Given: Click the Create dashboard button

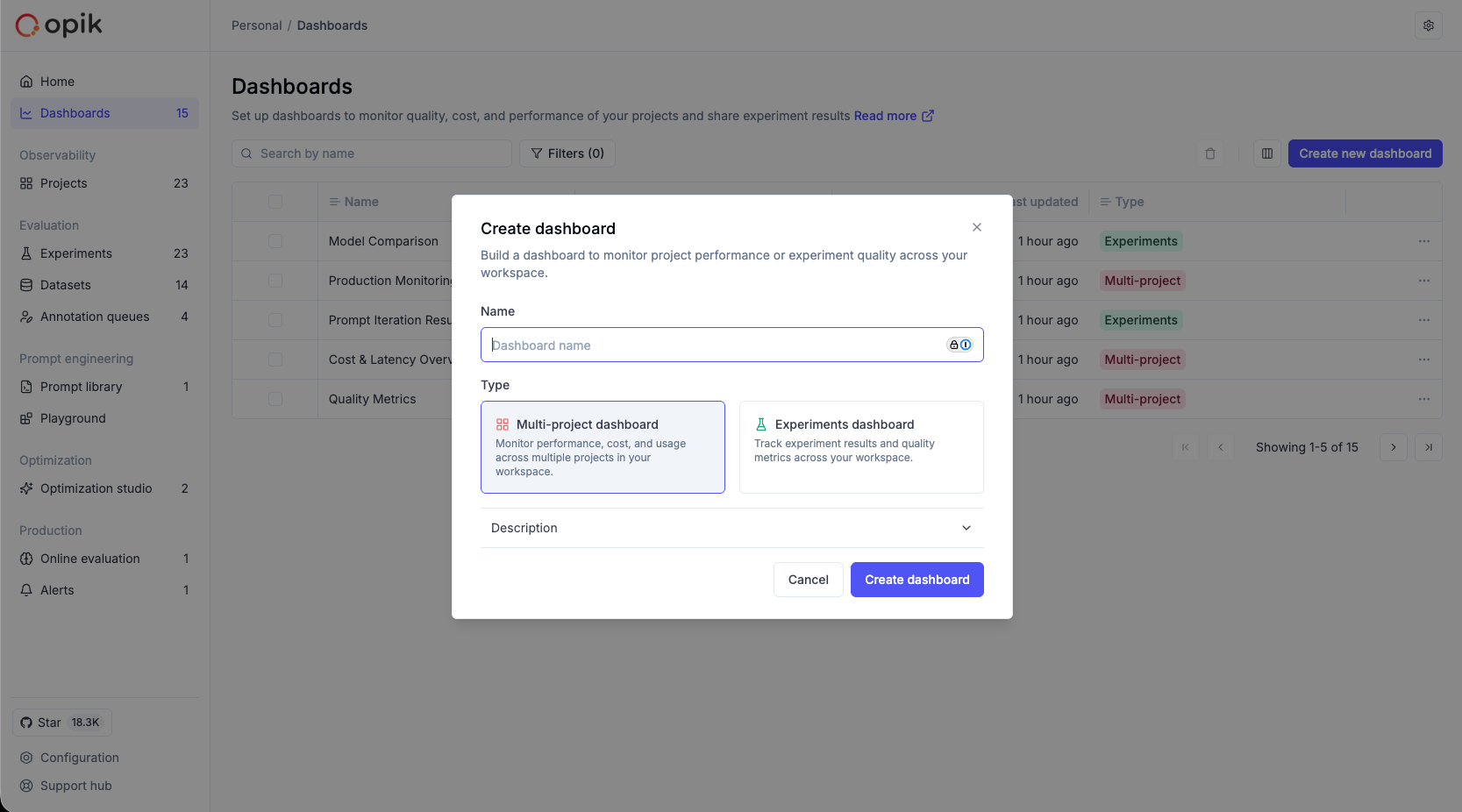Looking at the screenshot, I should click(x=916, y=580).
